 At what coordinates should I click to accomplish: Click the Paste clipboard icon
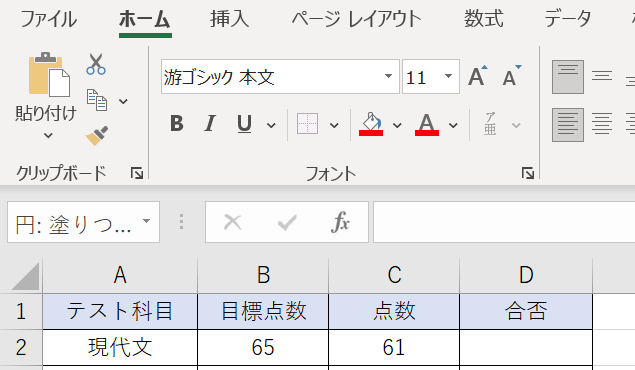point(49,74)
